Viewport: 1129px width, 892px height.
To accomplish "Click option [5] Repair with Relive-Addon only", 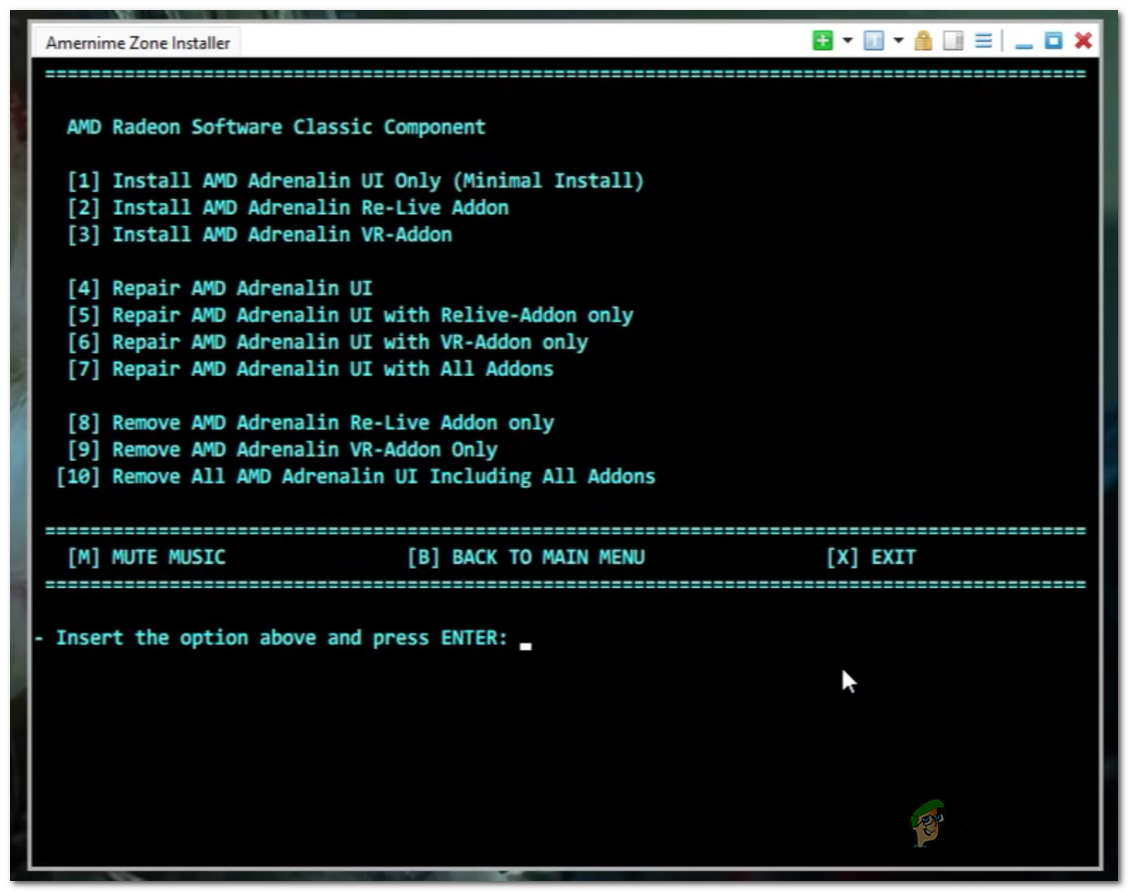I will pyautogui.click(x=350, y=315).
